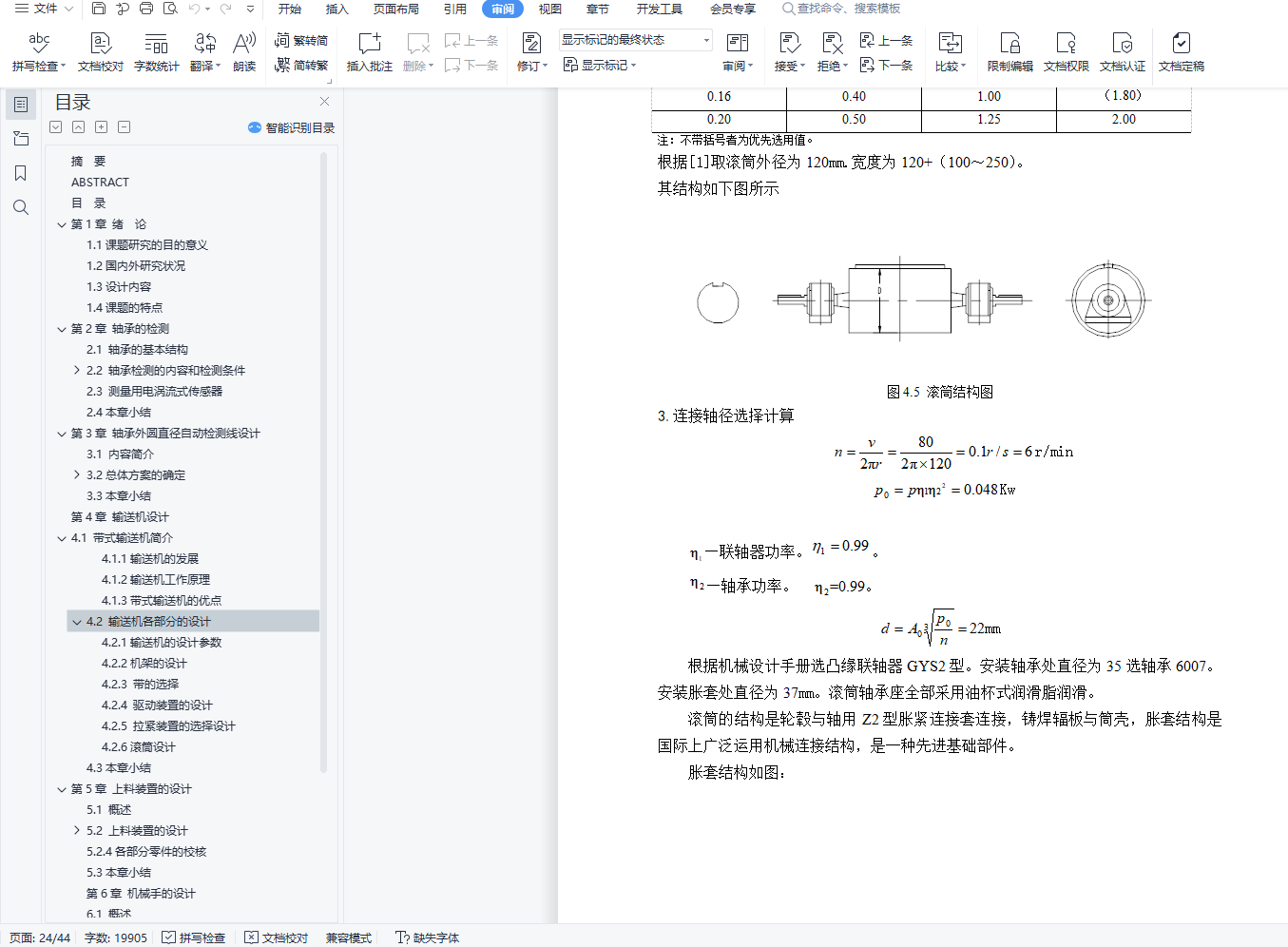Click the 接受 accept change icon

(x=788, y=44)
